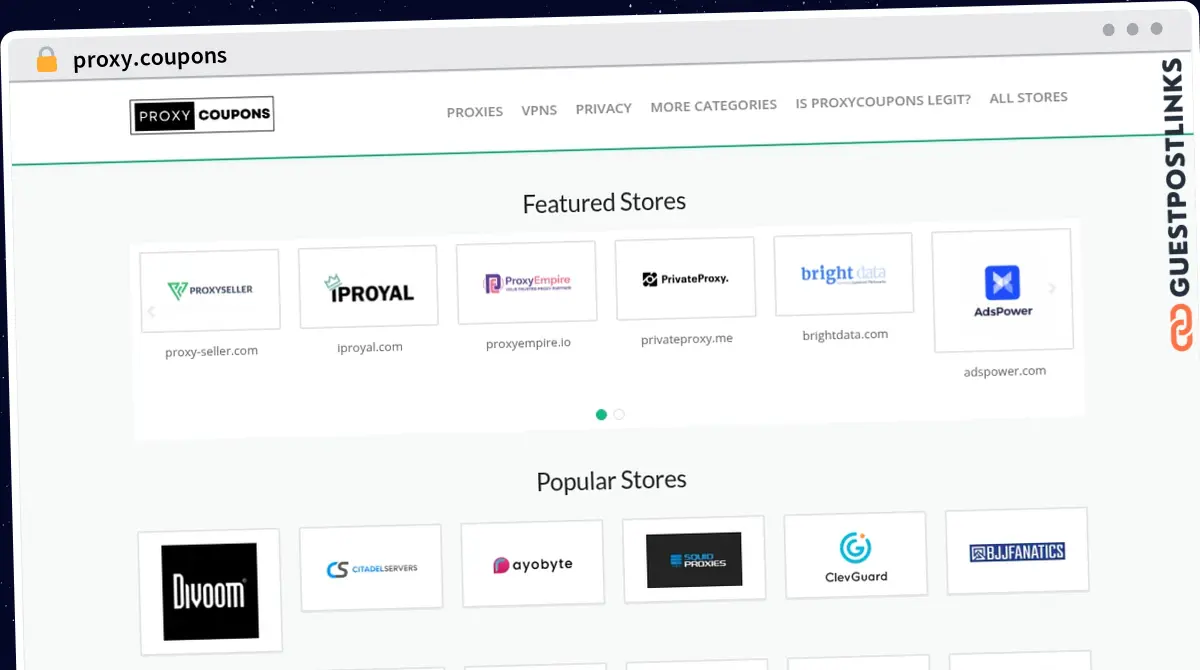Open the PrivateProxy store logo
The image size is (1200, 670).
pos(685,278)
